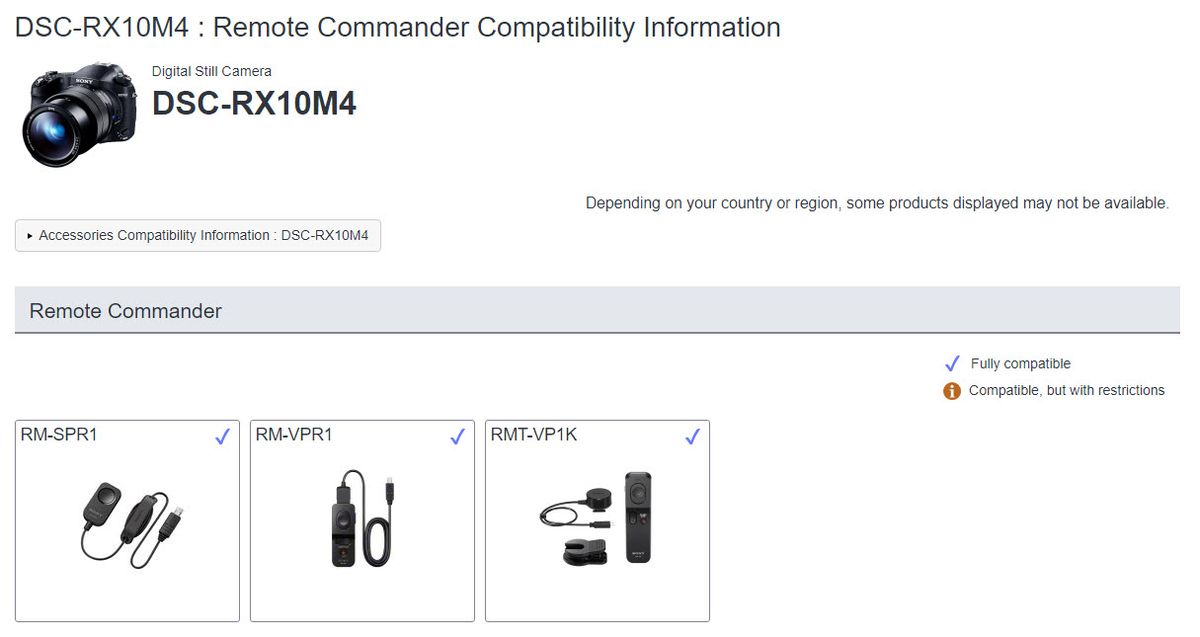Click the Remote Commander section header

coord(126,311)
